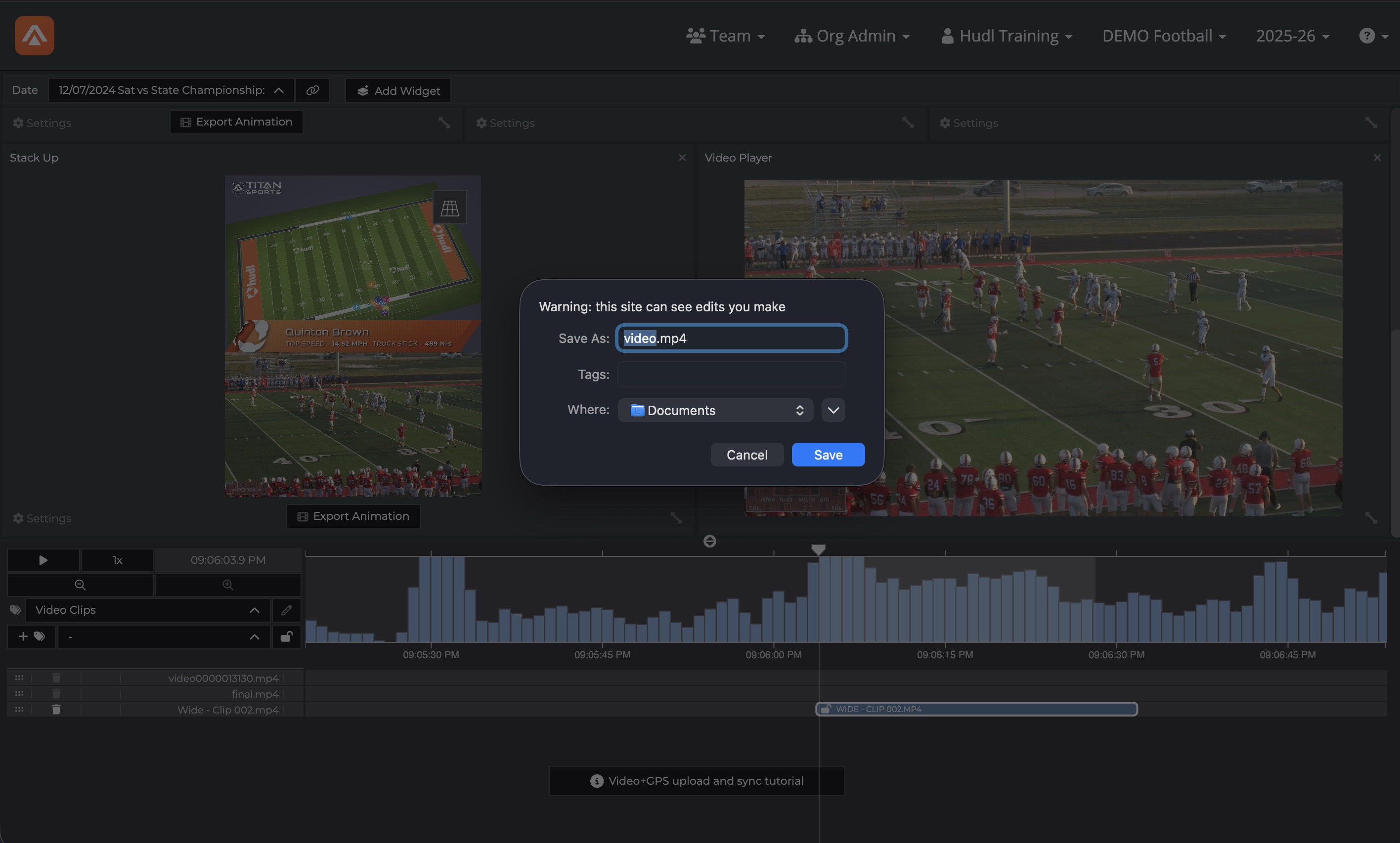1400x843 pixels.
Task: Close the Video Player widget
Action: point(1377,157)
